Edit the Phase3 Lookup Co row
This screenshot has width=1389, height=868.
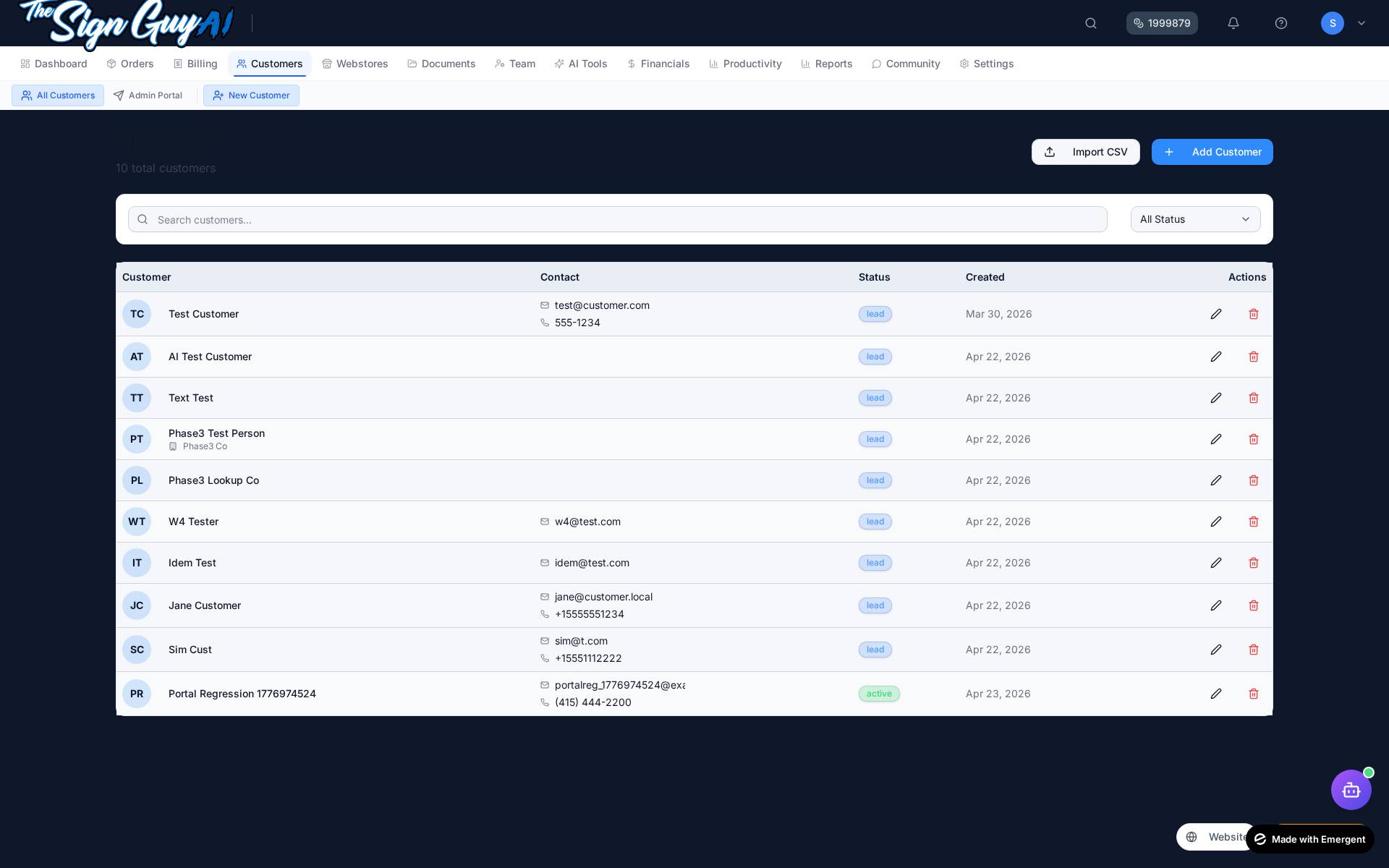click(1216, 480)
